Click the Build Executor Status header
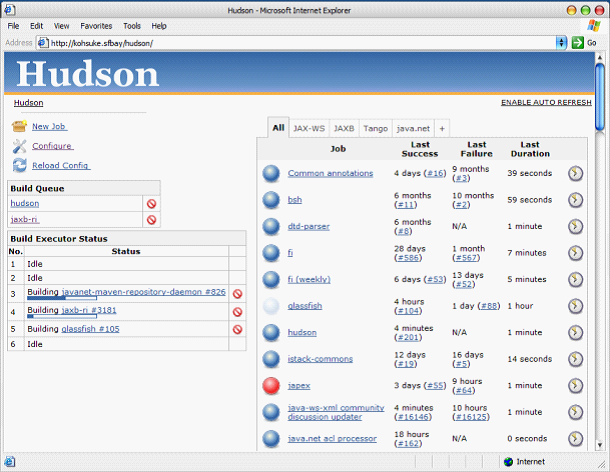The width and height of the screenshot is (610, 472). pos(126,239)
